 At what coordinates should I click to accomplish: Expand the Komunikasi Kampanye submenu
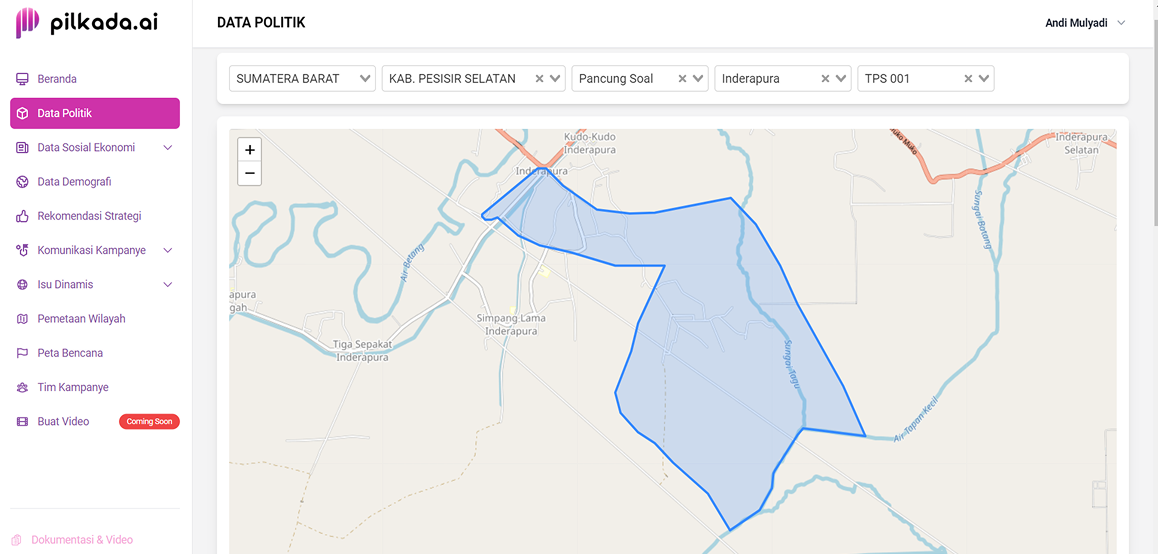167,250
